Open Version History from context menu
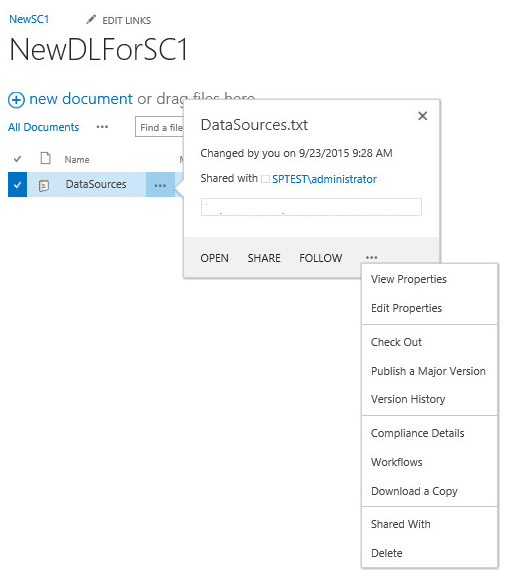This screenshot has width=508, height=575. coord(408,399)
